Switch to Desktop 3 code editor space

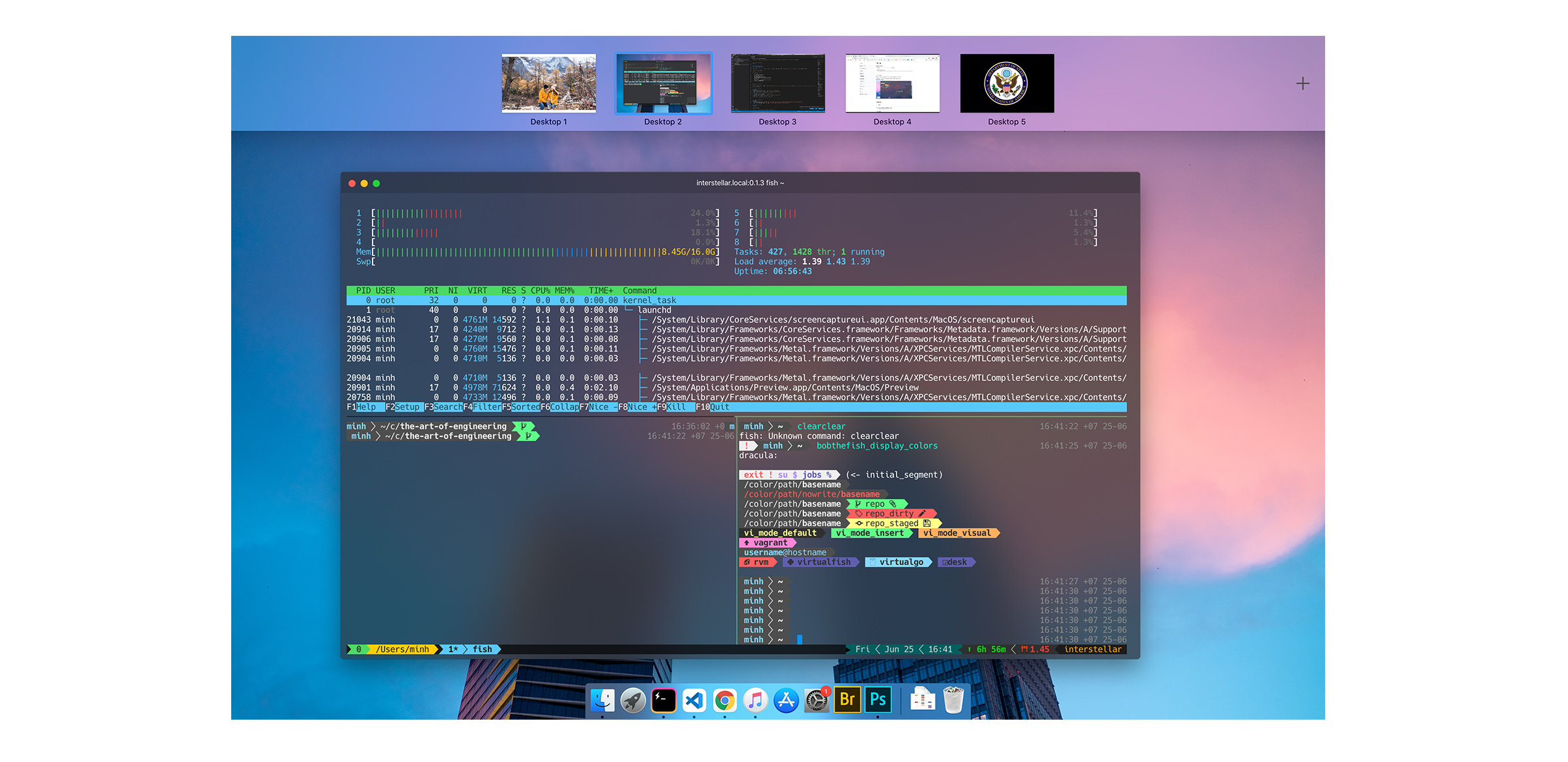coord(777,83)
